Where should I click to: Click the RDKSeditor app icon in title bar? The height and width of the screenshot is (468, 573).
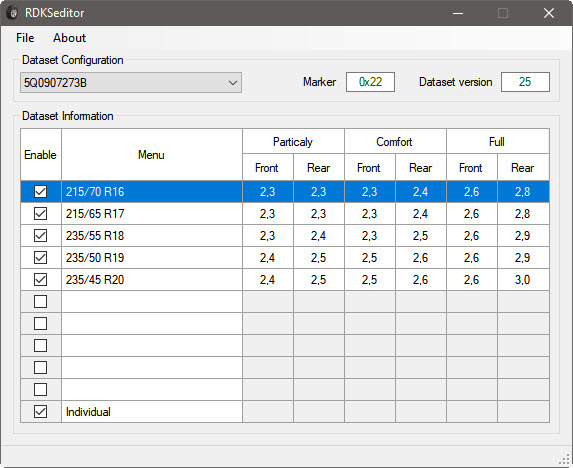point(13,13)
